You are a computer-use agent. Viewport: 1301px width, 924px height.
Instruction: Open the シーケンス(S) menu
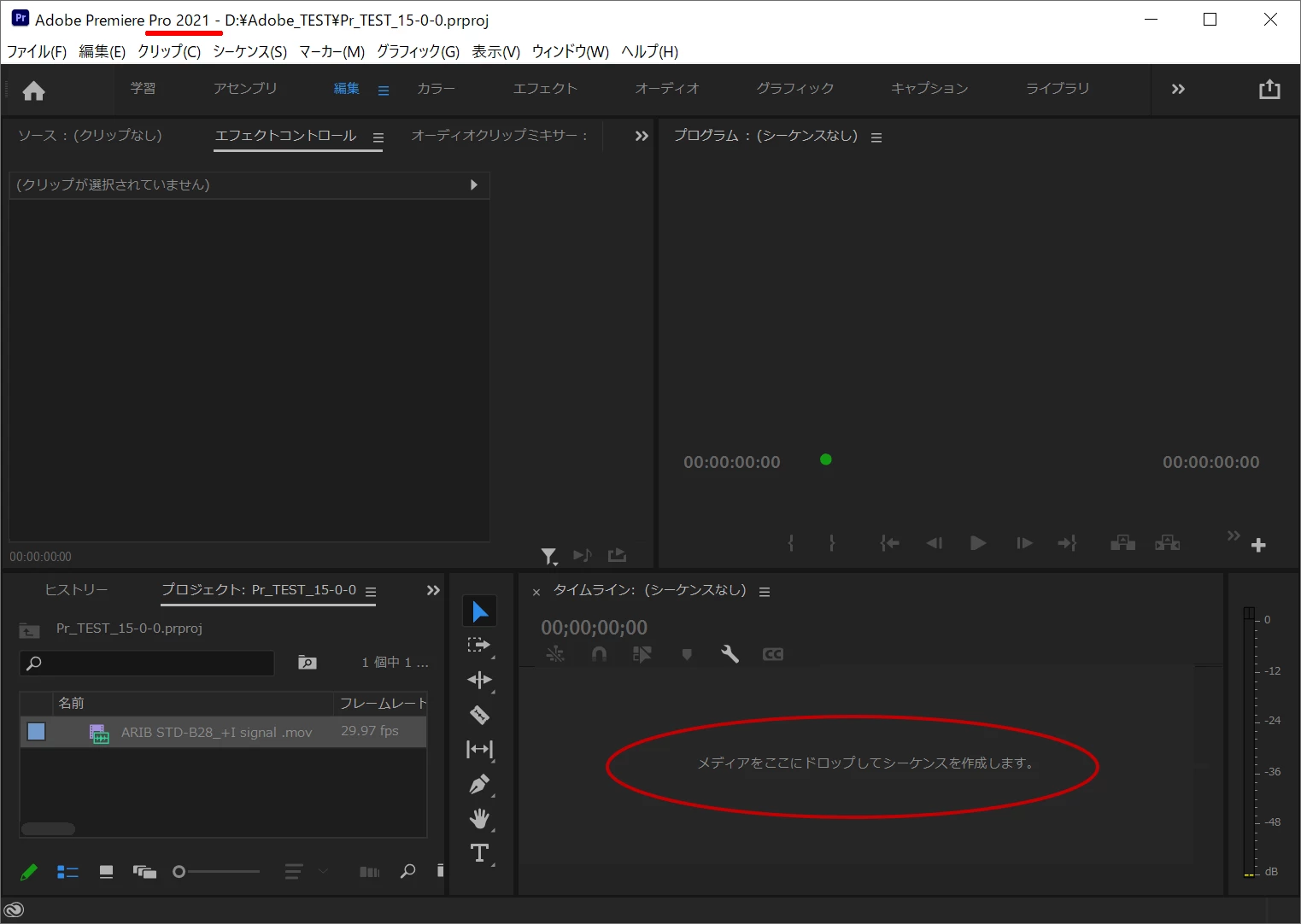(249, 51)
